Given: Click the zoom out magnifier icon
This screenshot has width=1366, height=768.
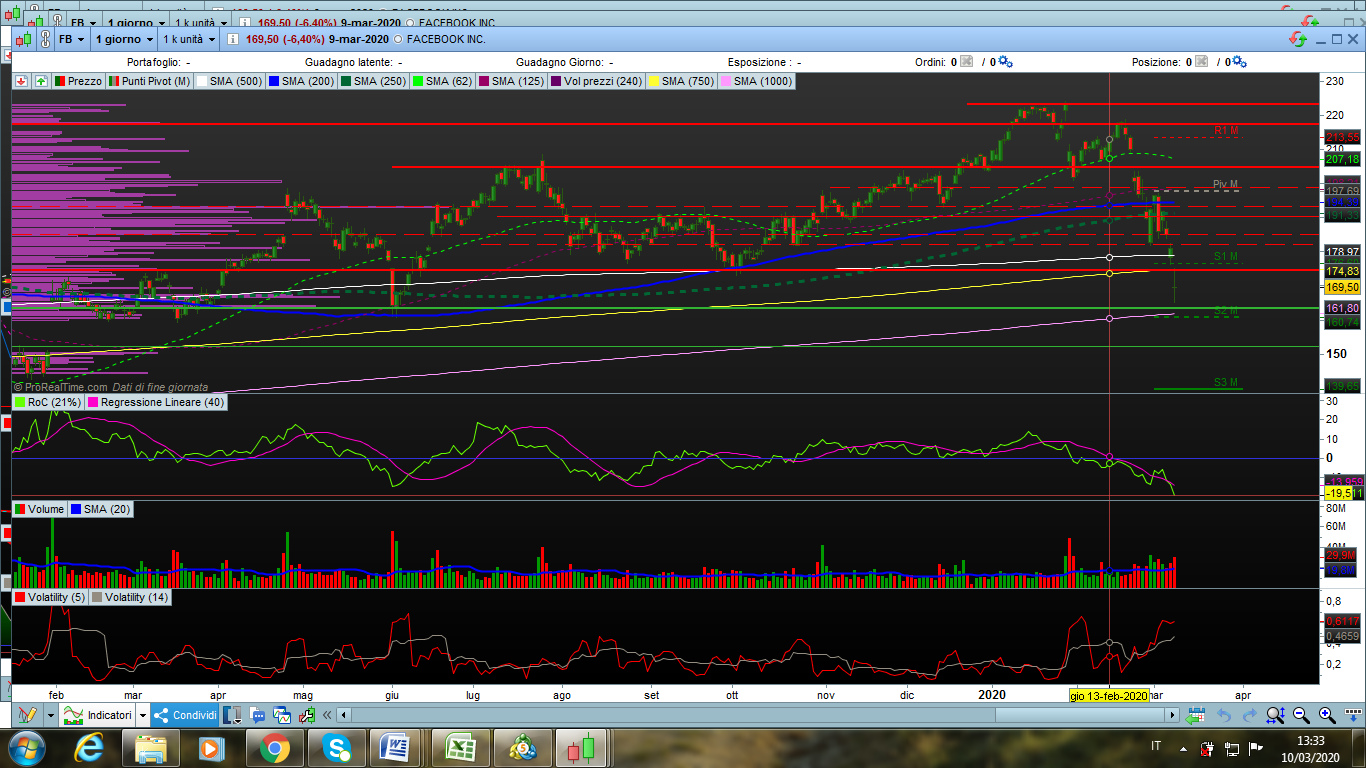Looking at the screenshot, I should coord(1301,715).
